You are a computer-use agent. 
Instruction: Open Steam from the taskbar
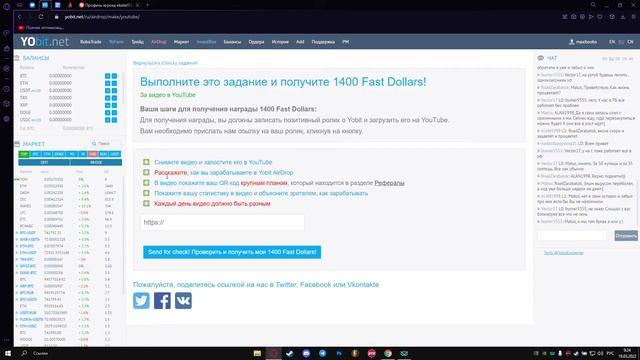pyautogui.click(x=290, y=353)
